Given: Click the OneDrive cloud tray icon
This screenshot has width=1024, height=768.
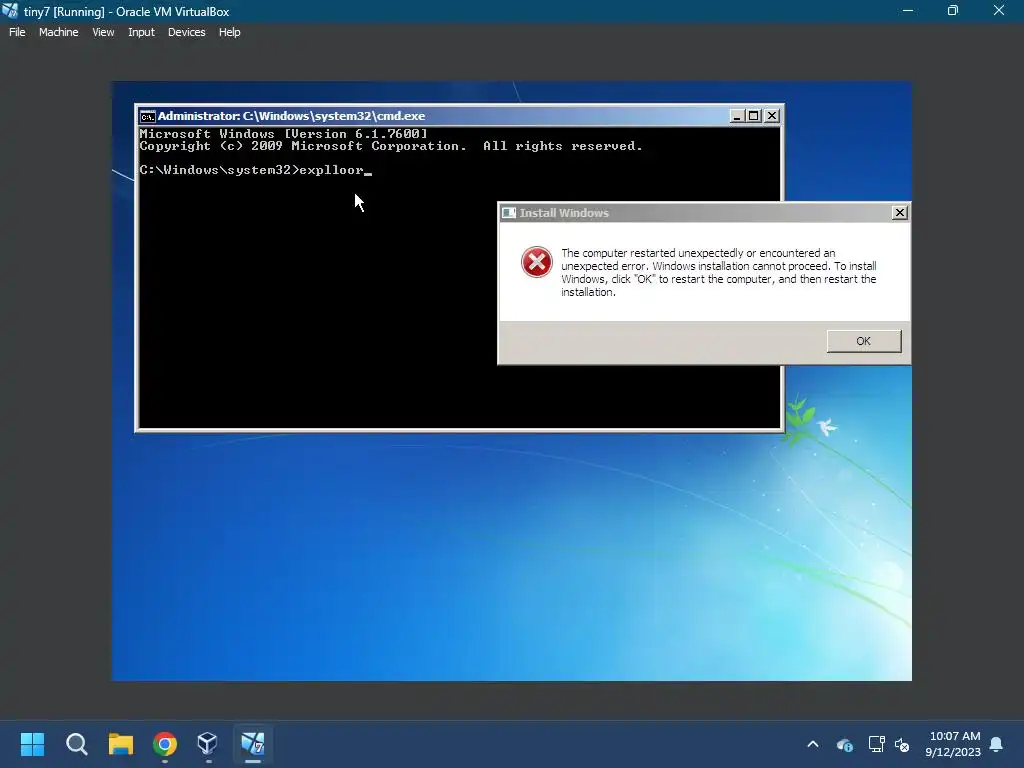Looking at the screenshot, I should point(844,744).
